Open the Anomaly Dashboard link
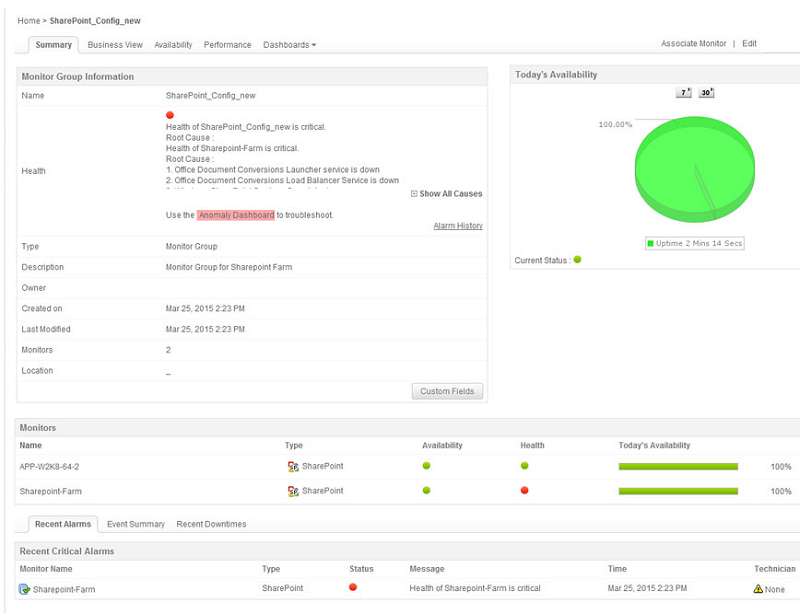Screen dimensions: 800x614 236,215
